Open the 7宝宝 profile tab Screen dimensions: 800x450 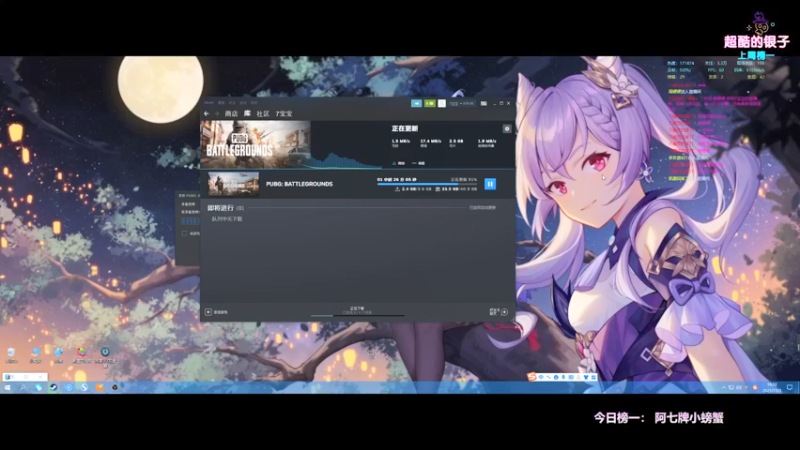point(284,113)
